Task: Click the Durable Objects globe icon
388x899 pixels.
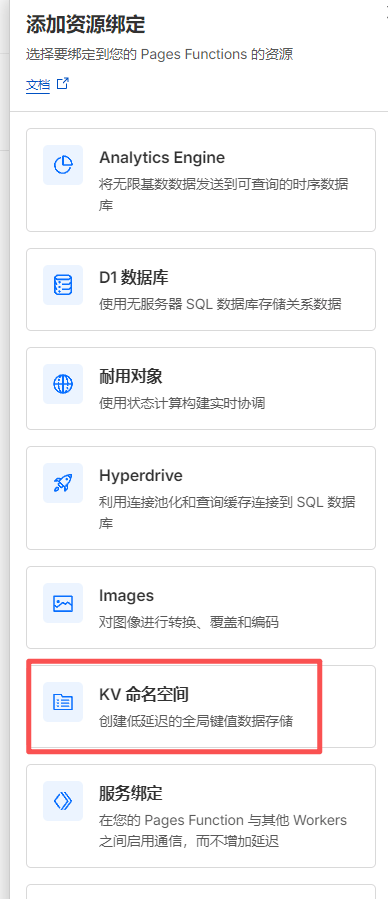Action: 63,384
